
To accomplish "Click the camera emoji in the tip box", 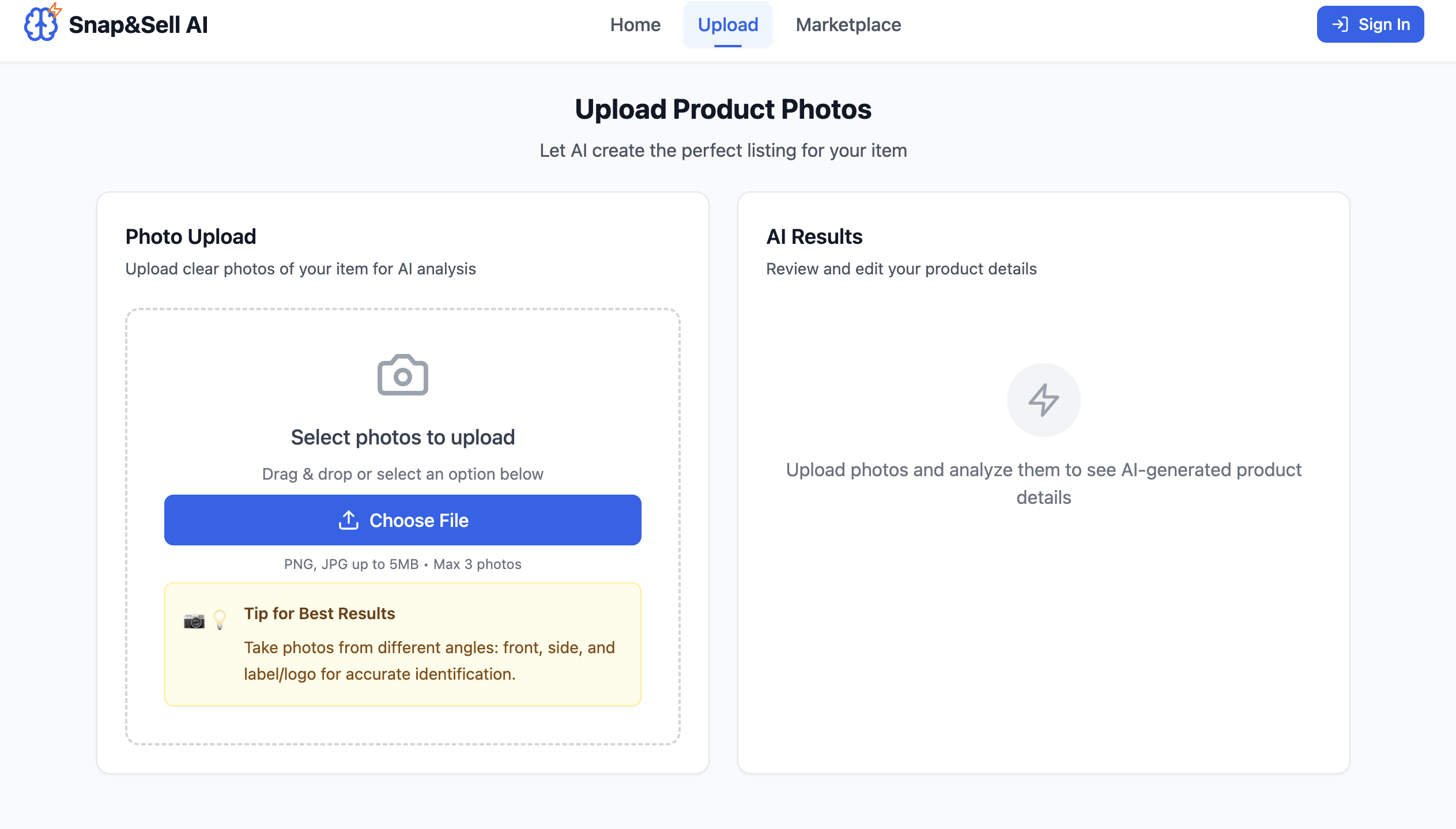I will 194,621.
